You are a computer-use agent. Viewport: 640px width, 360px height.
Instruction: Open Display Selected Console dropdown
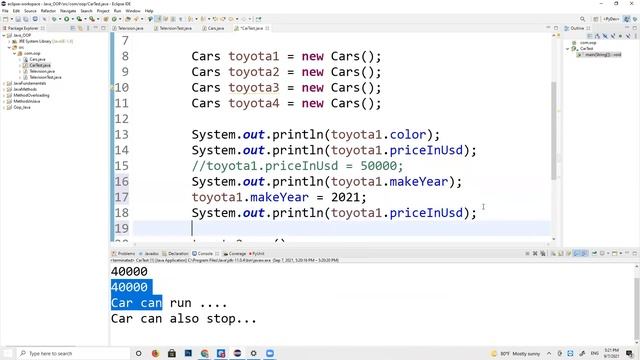(x=608, y=253)
